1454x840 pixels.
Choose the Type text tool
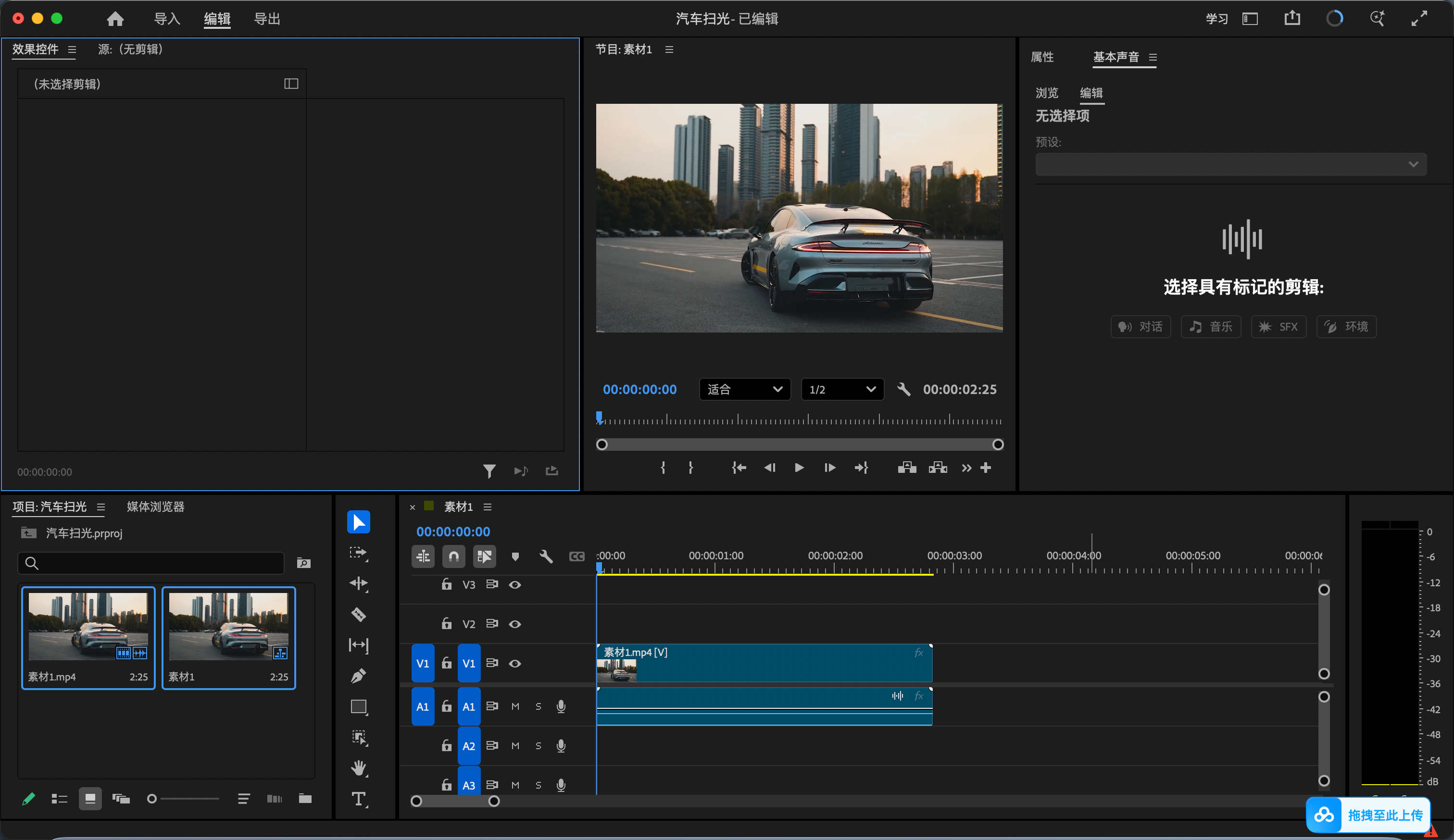358,799
